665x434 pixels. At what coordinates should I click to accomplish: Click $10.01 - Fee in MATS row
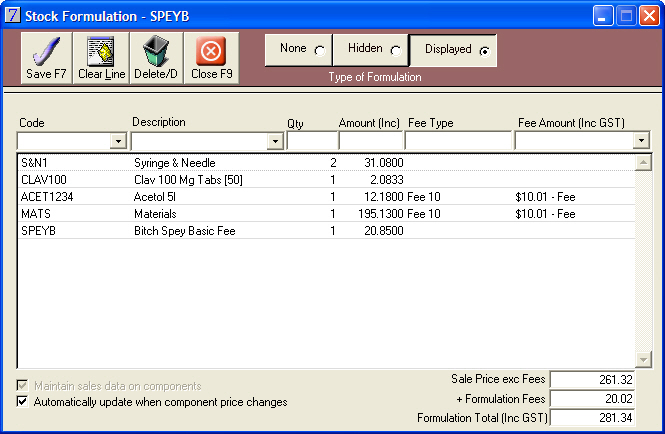point(545,214)
